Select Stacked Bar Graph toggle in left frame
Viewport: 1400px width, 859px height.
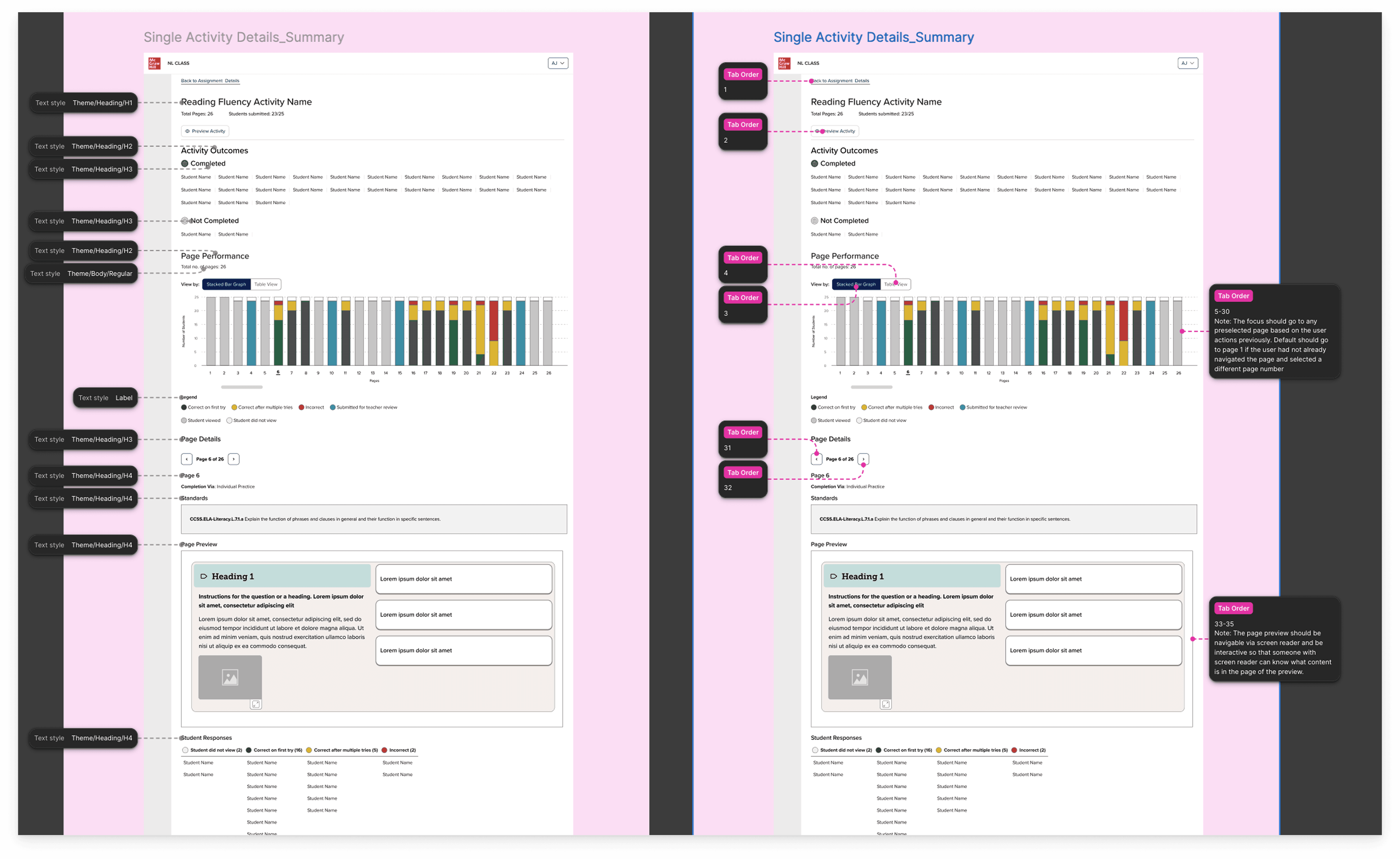226,284
